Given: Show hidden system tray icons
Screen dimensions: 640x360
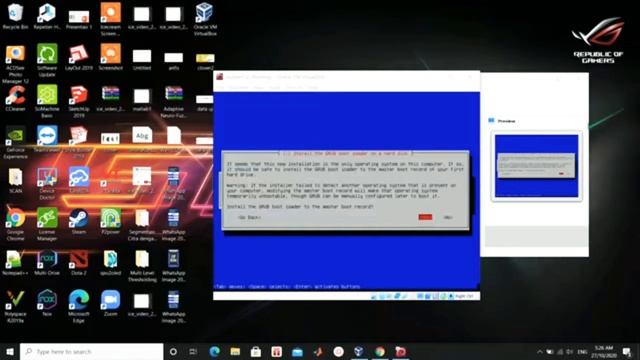Looking at the screenshot, I should (x=540, y=351).
